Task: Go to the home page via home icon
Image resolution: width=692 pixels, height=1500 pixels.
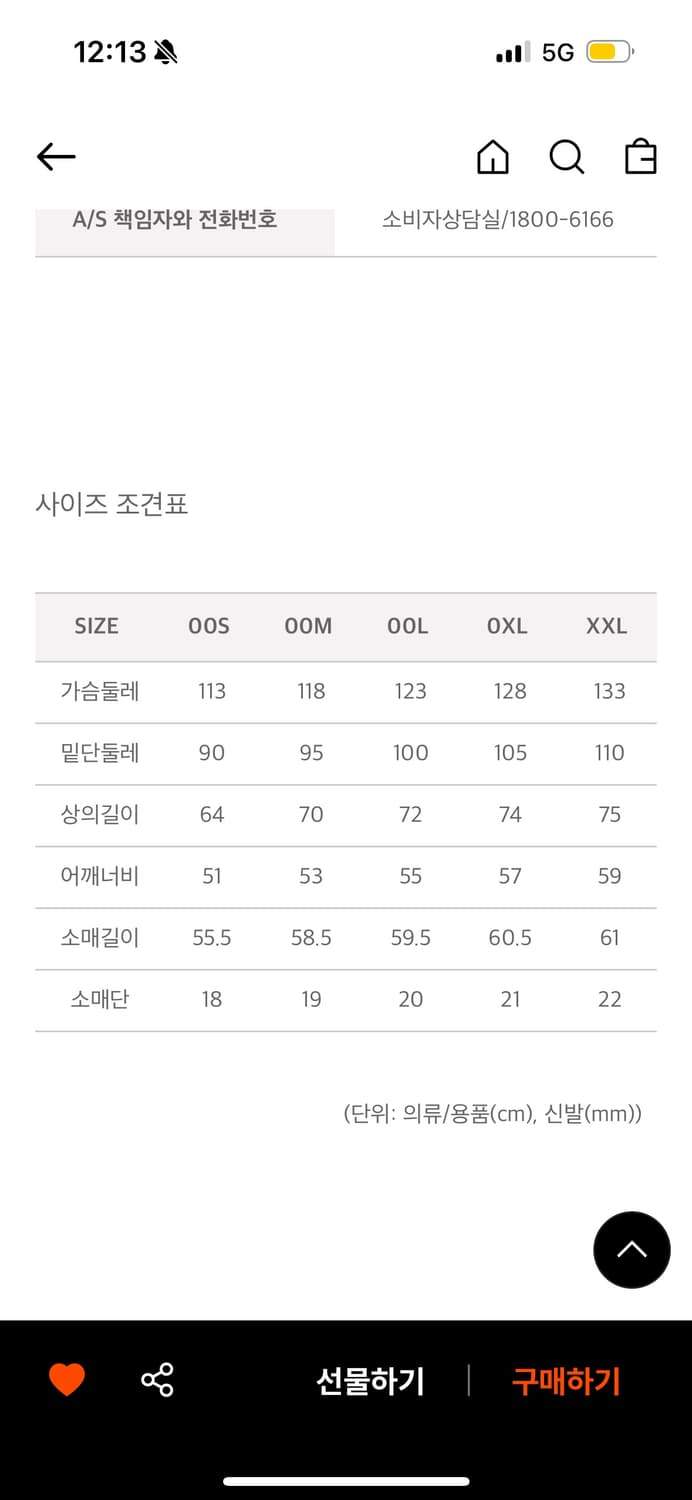Action: [x=492, y=157]
